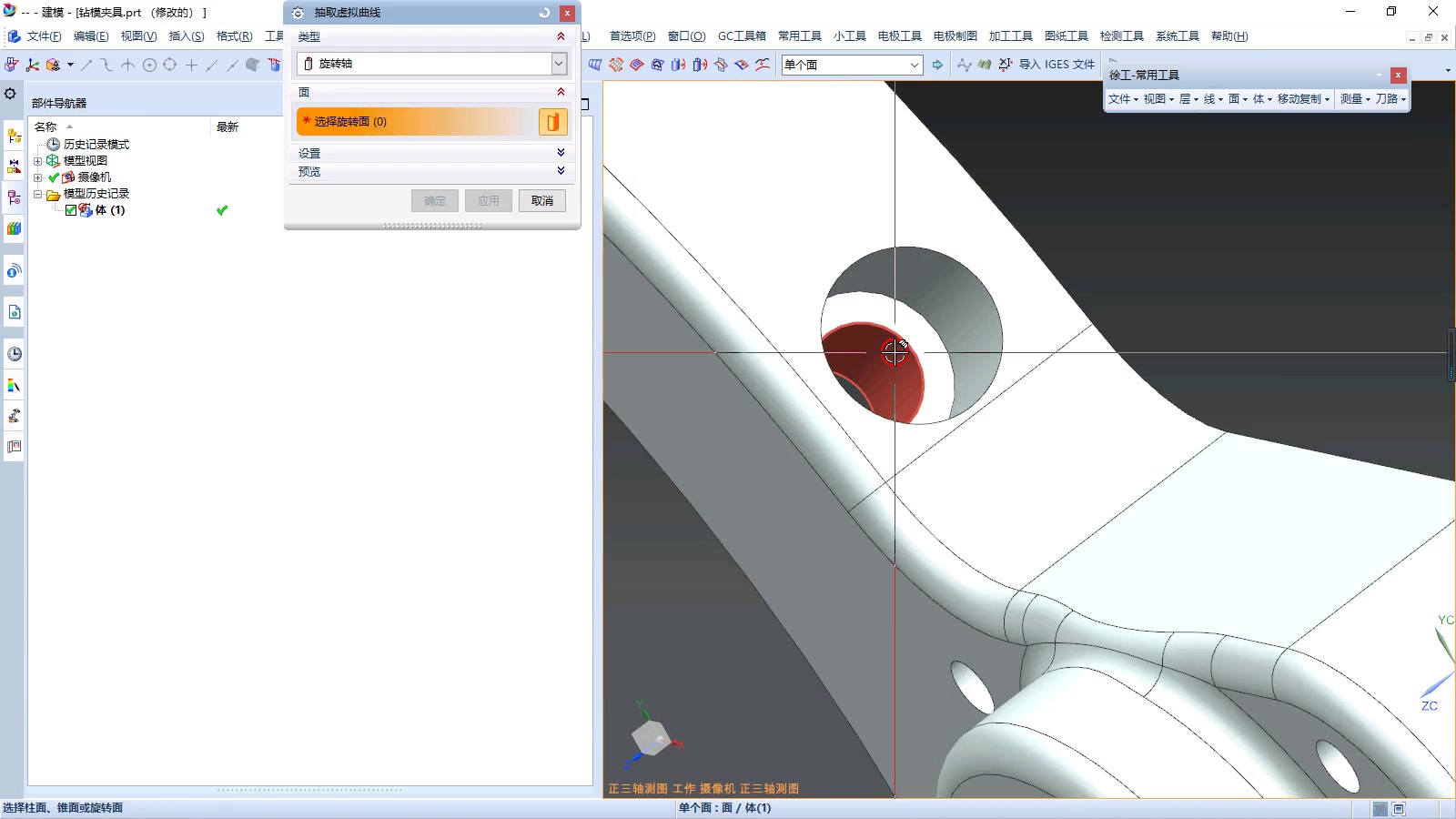This screenshot has width=1456, height=819.
Task: Open the Web Browser sidebar icon
Action: tap(14, 312)
